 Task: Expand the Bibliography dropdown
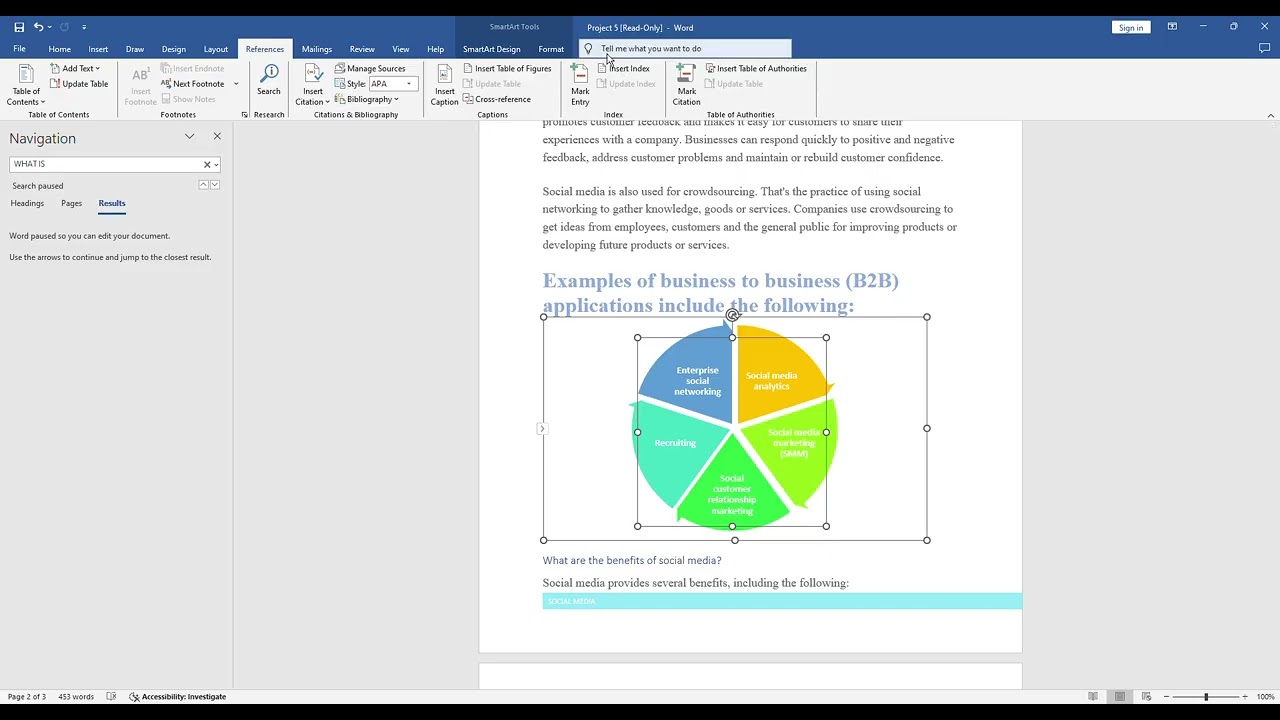coord(367,99)
